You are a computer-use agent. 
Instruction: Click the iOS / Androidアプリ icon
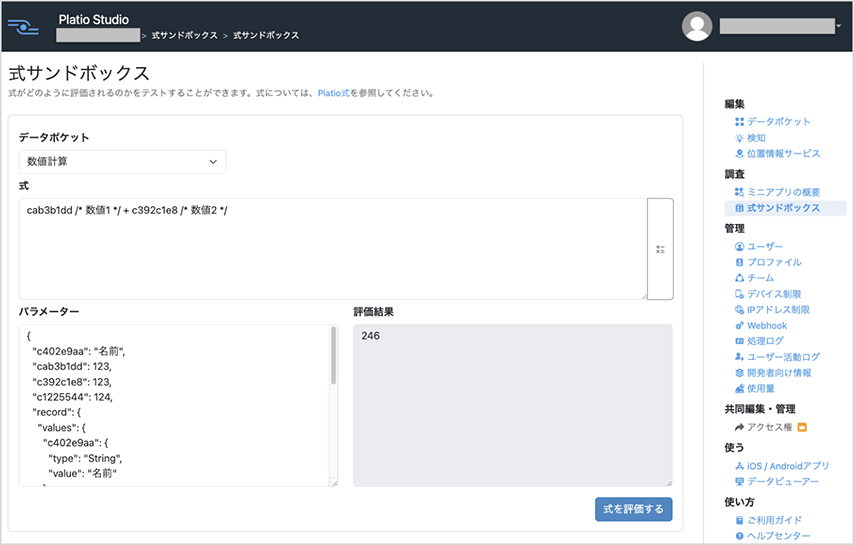pyautogui.click(x=739, y=466)
